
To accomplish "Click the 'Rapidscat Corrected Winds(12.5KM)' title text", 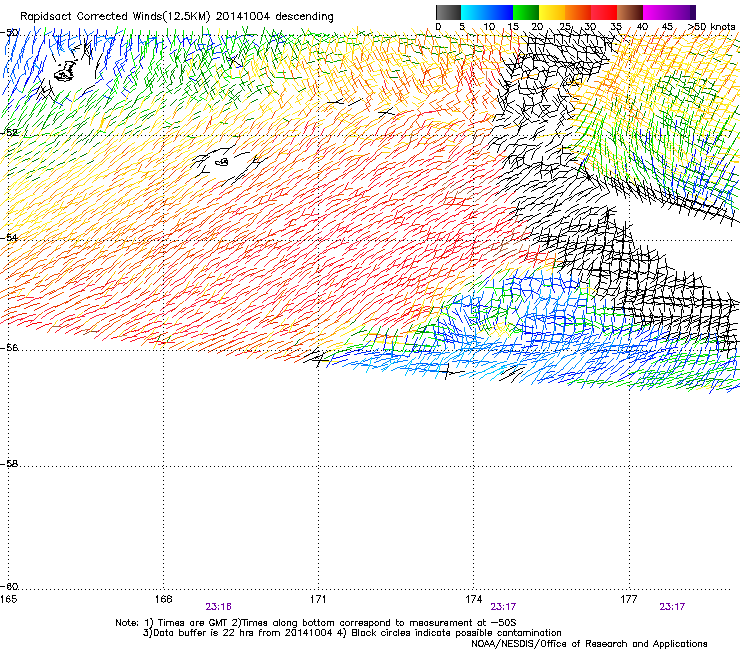I will point(115,17).
